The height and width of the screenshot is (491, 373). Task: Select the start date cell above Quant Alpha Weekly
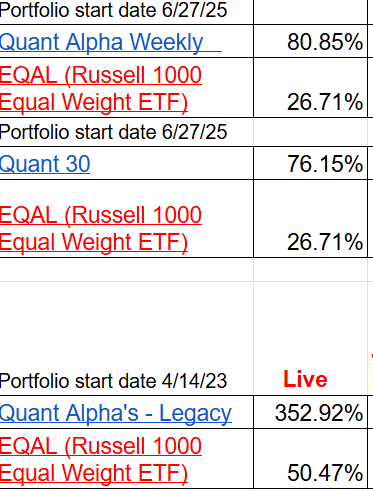pos(127,12)
